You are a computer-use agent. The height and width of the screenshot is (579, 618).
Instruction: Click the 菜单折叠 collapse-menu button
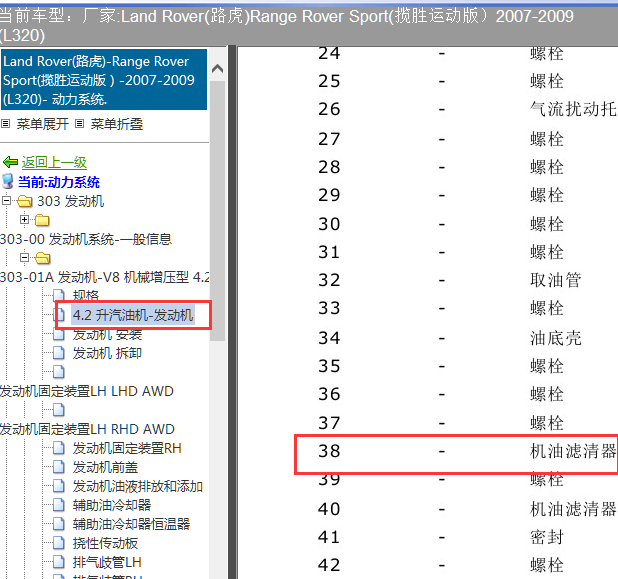pos(117,124)
